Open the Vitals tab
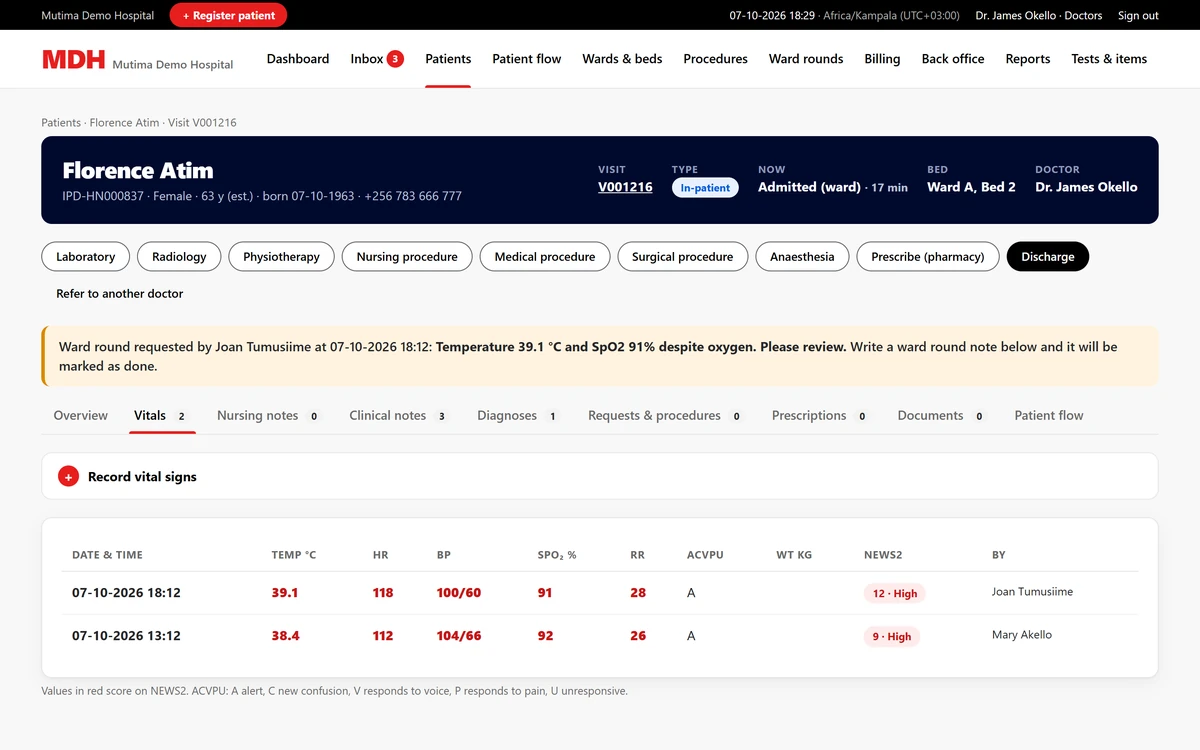 point(162,415)
